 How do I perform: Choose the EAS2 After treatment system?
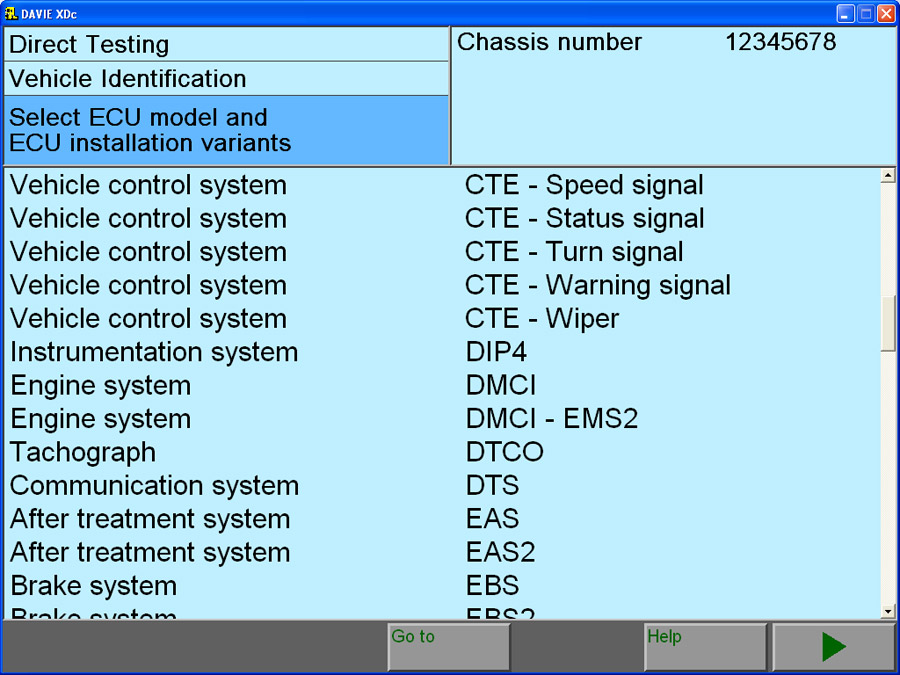coord(500,552)
